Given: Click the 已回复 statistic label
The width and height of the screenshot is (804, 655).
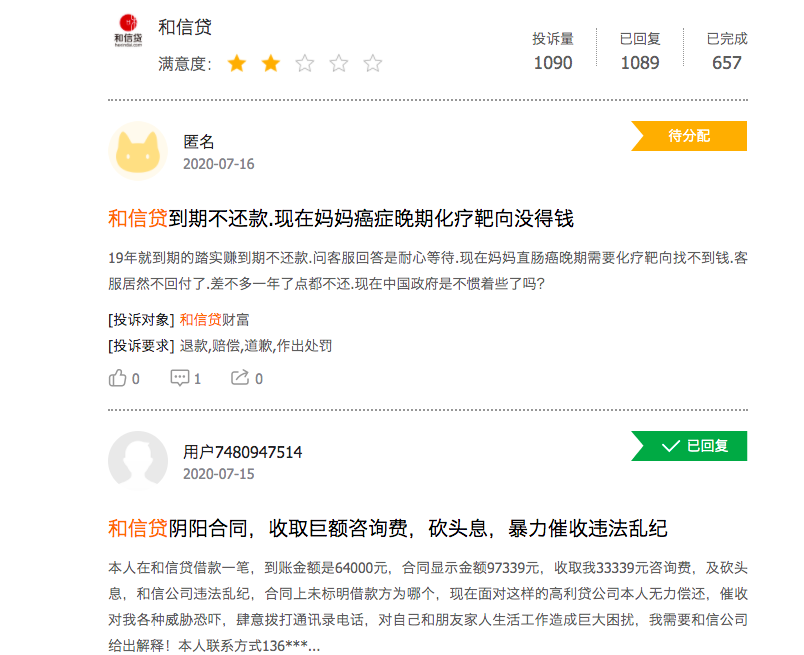Looking at the screenshot, I should [x=640, y=38].
